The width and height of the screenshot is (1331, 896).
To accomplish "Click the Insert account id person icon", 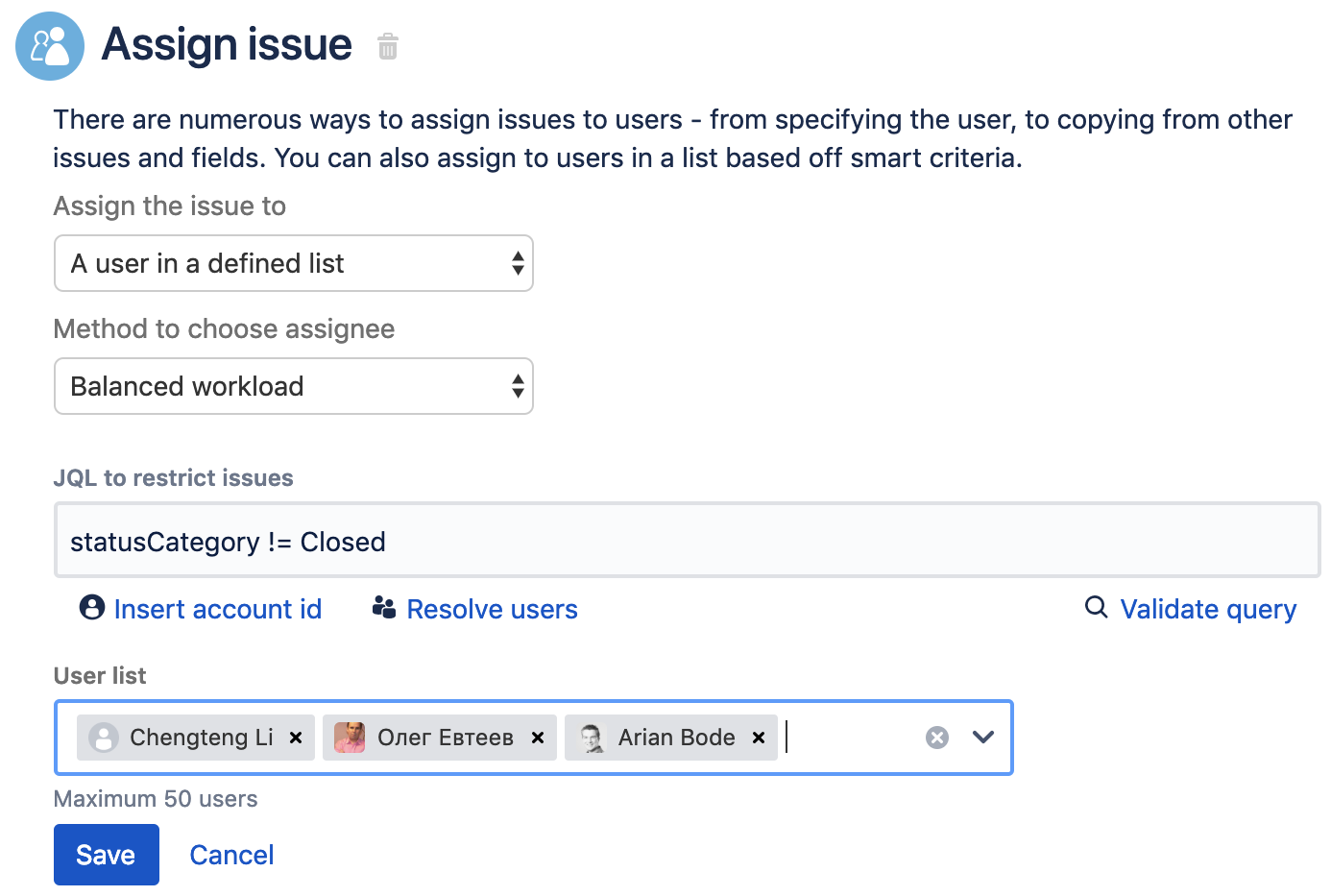I will [92, 608].
